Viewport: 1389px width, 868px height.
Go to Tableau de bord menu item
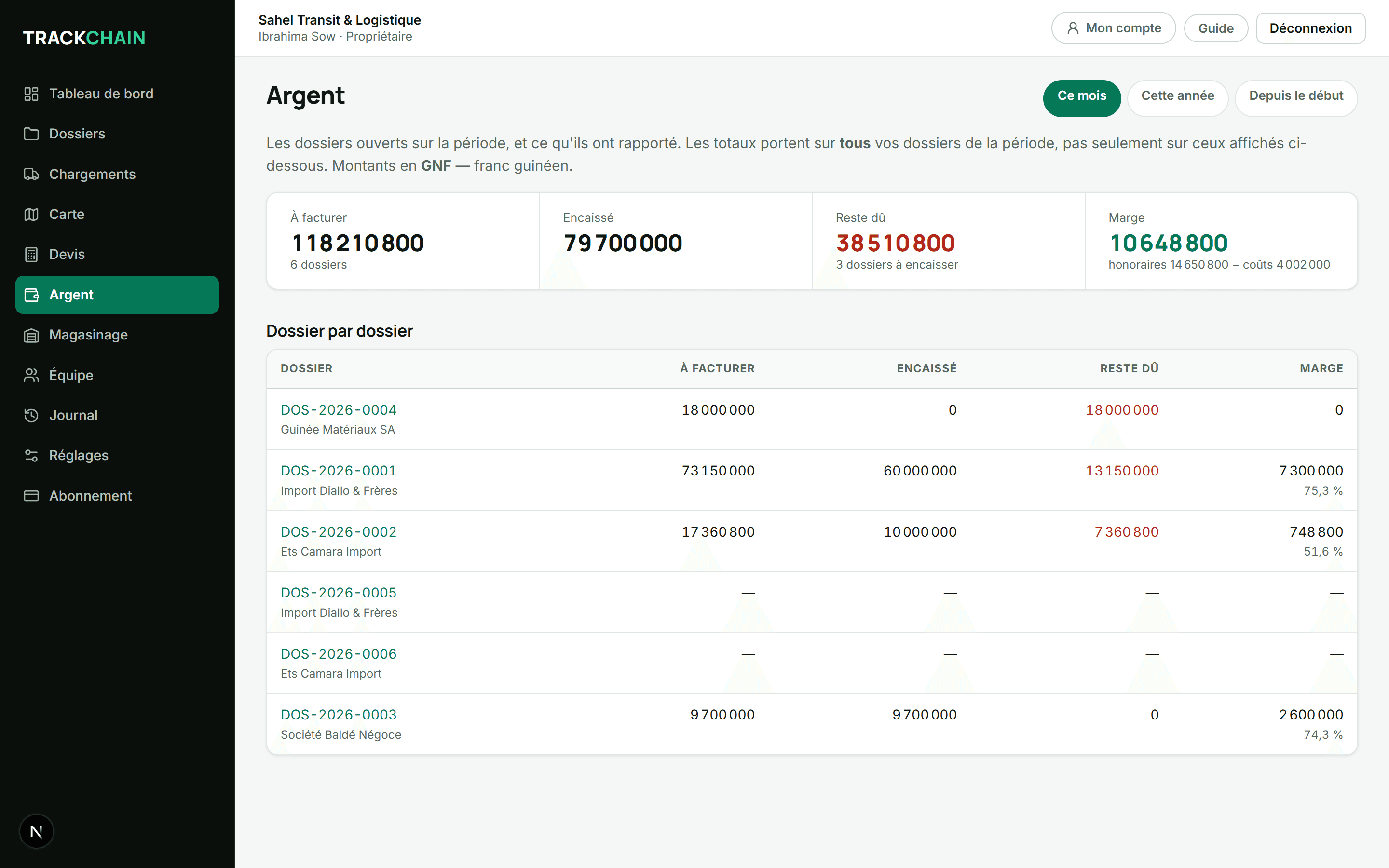(117, 94)
